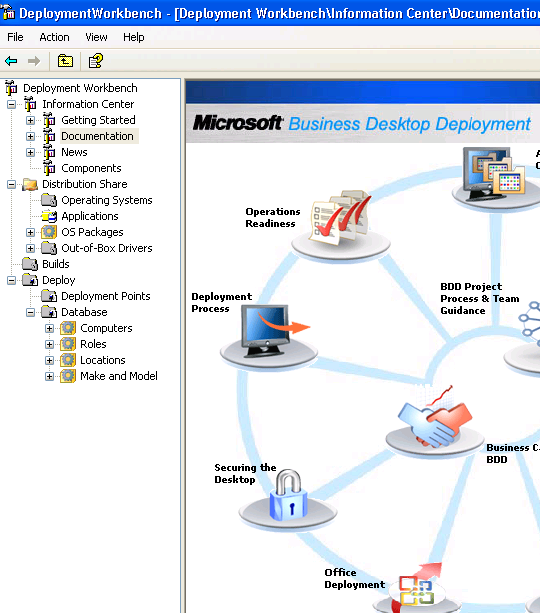540x613 pixels.
Task: Click the Deployment Points folder icon
Action: click(x=49, y=296)
